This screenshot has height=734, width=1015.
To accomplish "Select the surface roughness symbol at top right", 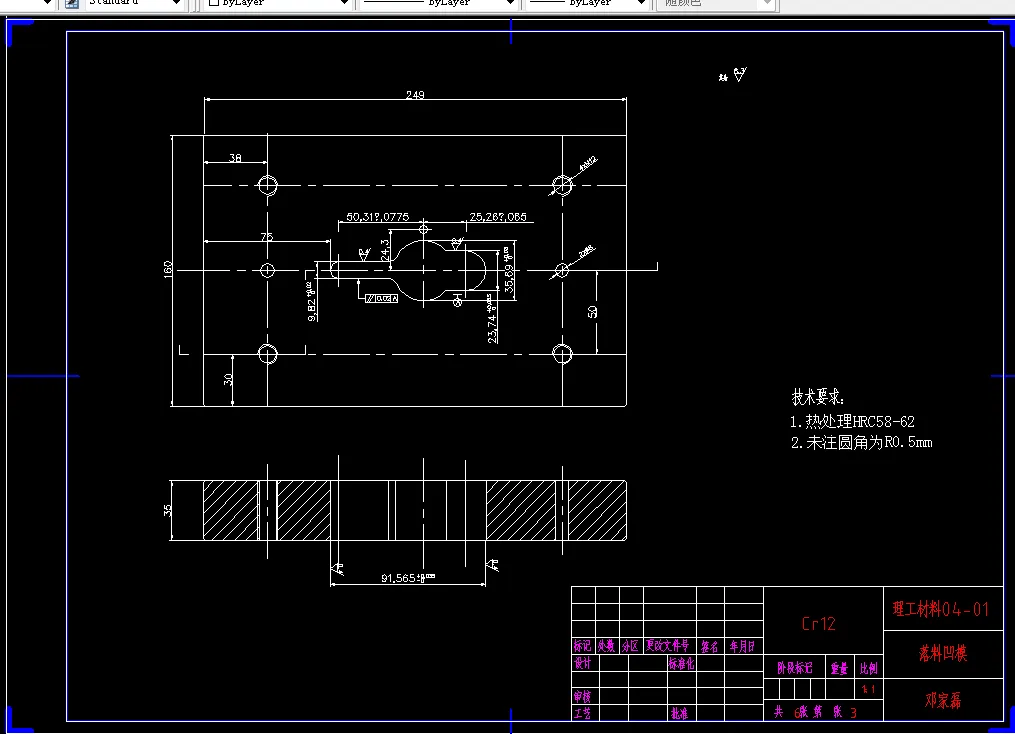I will (x=739, y=74).
